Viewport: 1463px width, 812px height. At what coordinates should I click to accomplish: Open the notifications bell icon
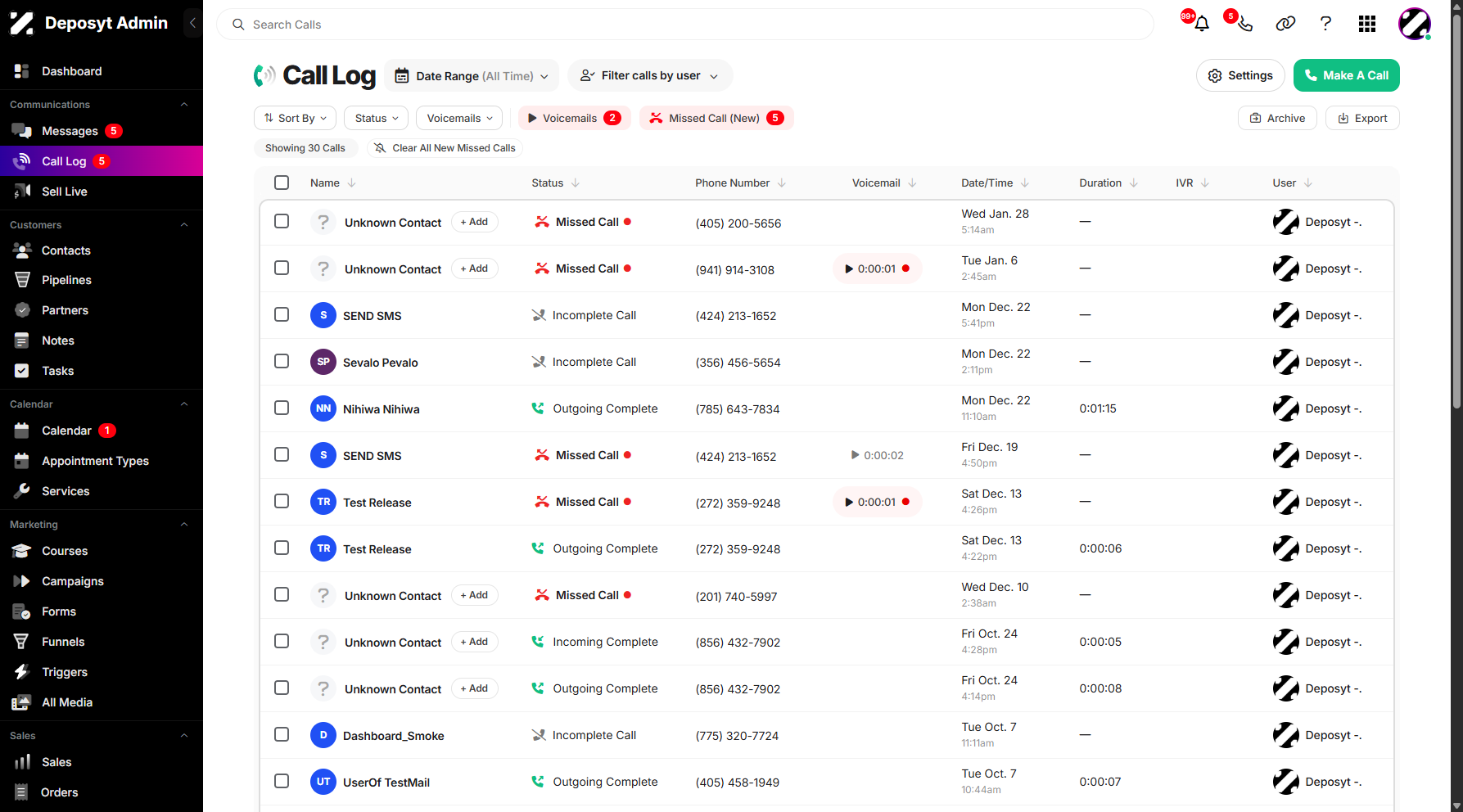click(1201, 24)
